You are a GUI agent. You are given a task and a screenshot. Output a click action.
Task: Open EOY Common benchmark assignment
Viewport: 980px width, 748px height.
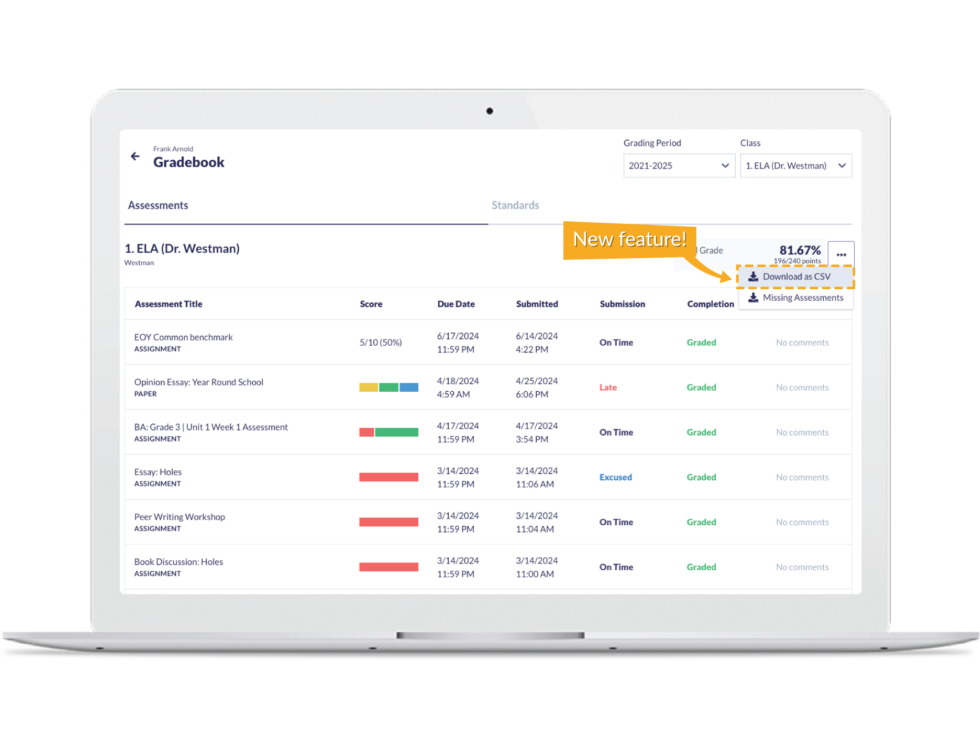(183, 337)
